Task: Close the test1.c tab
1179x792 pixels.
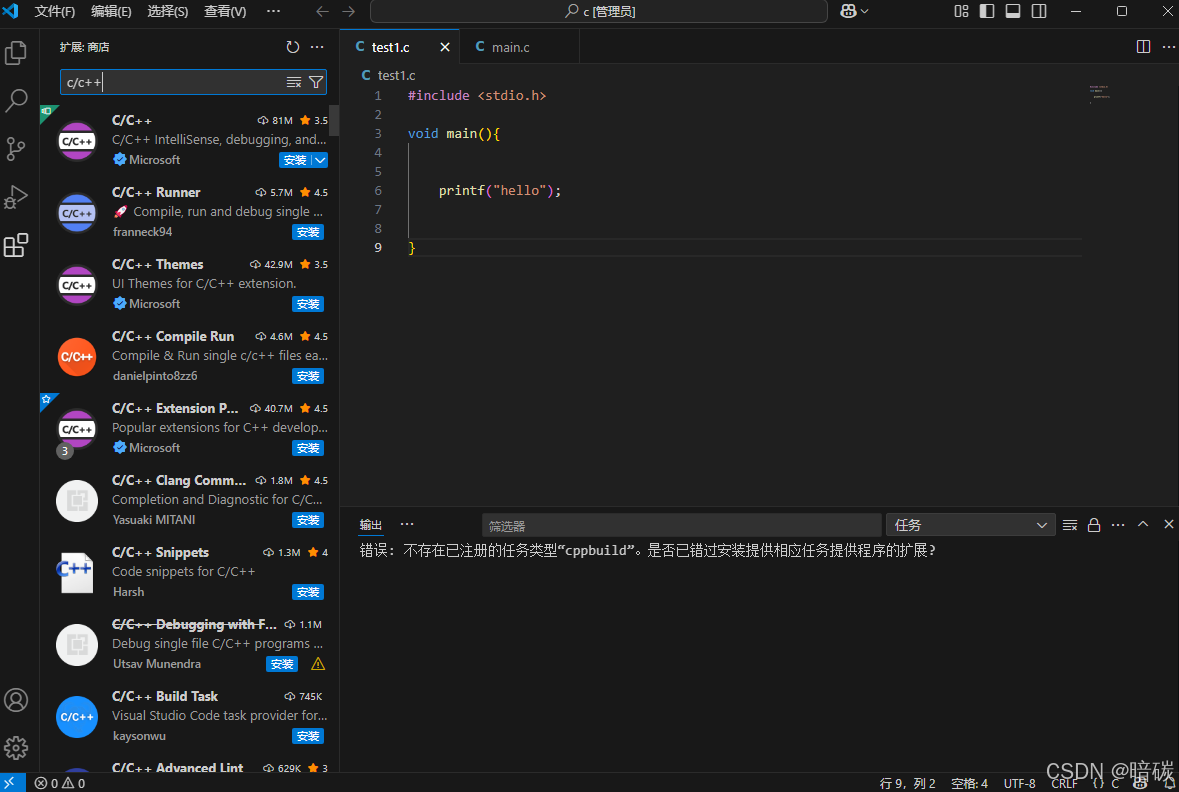Action: pos(445,47)
